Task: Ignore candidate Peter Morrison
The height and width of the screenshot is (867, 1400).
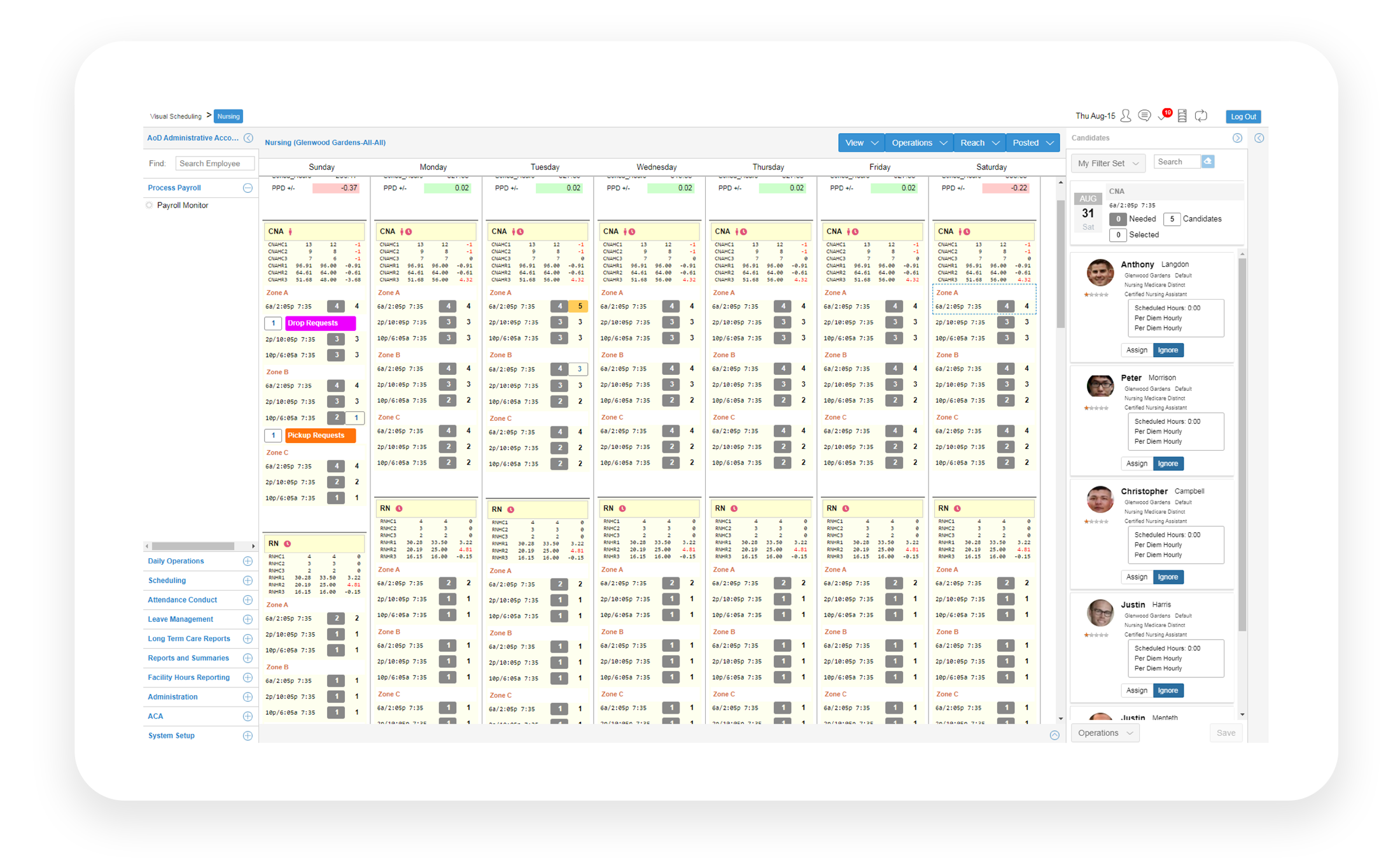Action: tap(1168, 463)
